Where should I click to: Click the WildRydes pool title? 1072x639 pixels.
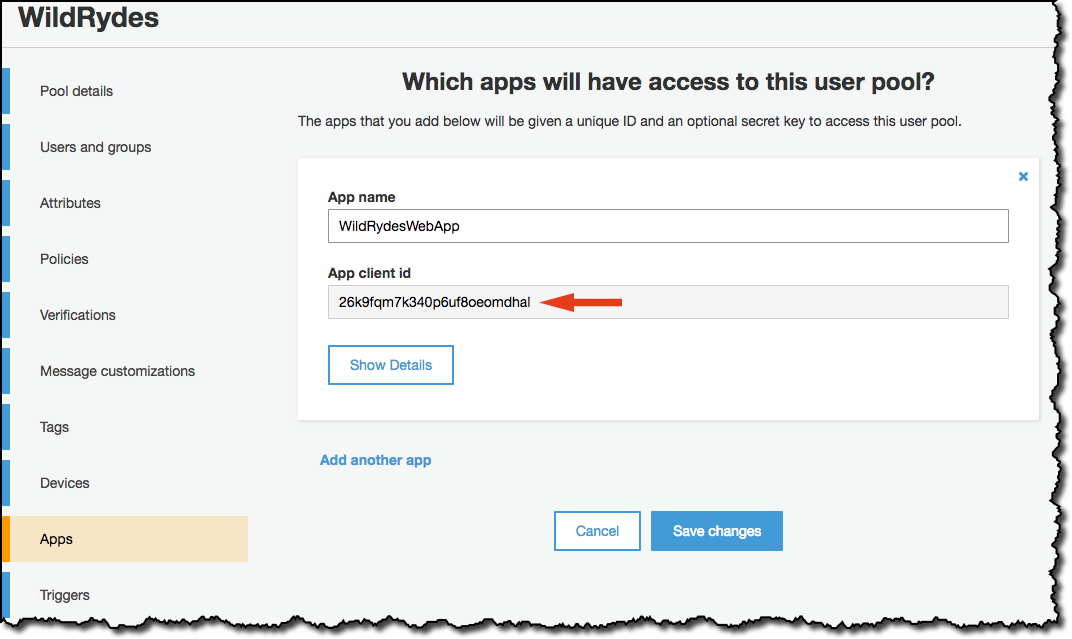[87, 17]
